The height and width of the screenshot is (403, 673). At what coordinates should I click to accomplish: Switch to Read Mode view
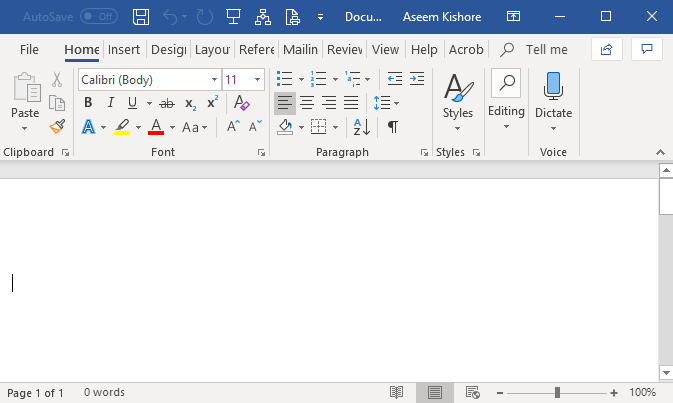click(x=397, y=393)
